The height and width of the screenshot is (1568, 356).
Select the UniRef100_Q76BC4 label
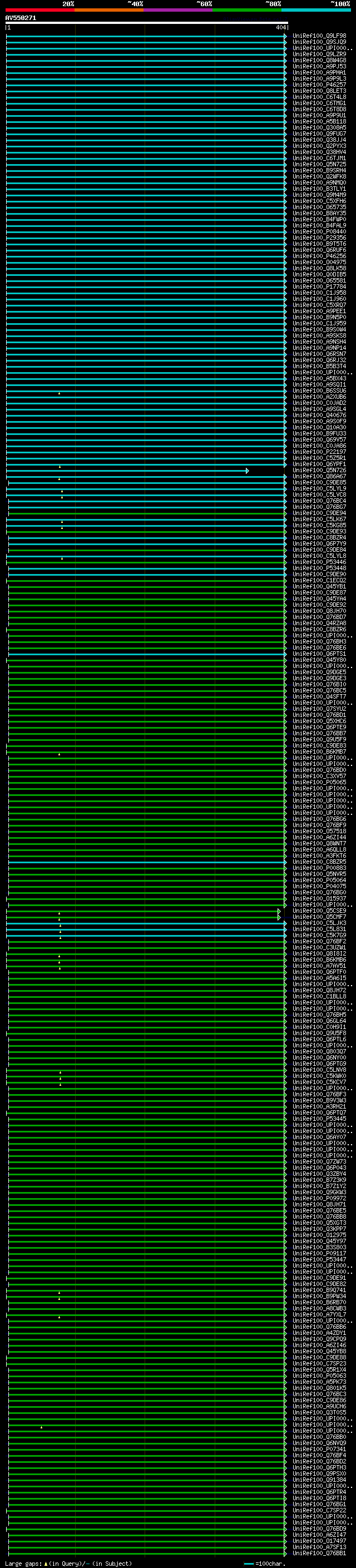[x=319, y=501]
